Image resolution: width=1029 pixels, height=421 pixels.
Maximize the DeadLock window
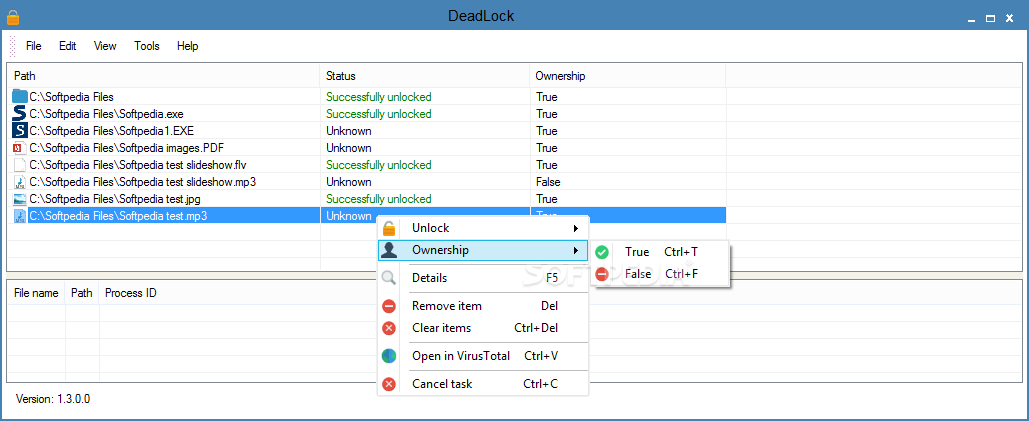pyautogui.click(x=990, y=19)
